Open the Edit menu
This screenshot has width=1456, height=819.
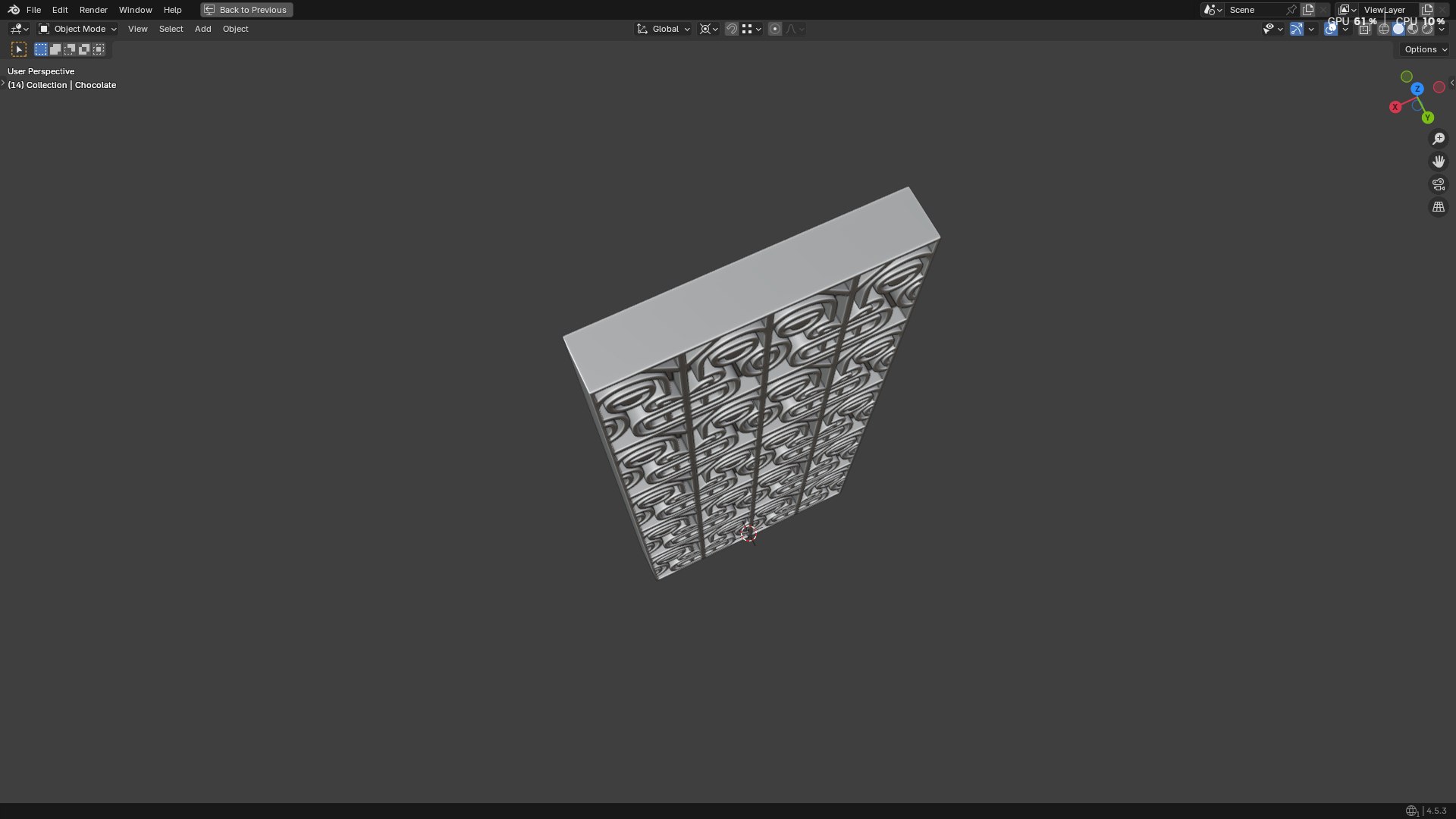pyautogui.click(x=60, y=10)
